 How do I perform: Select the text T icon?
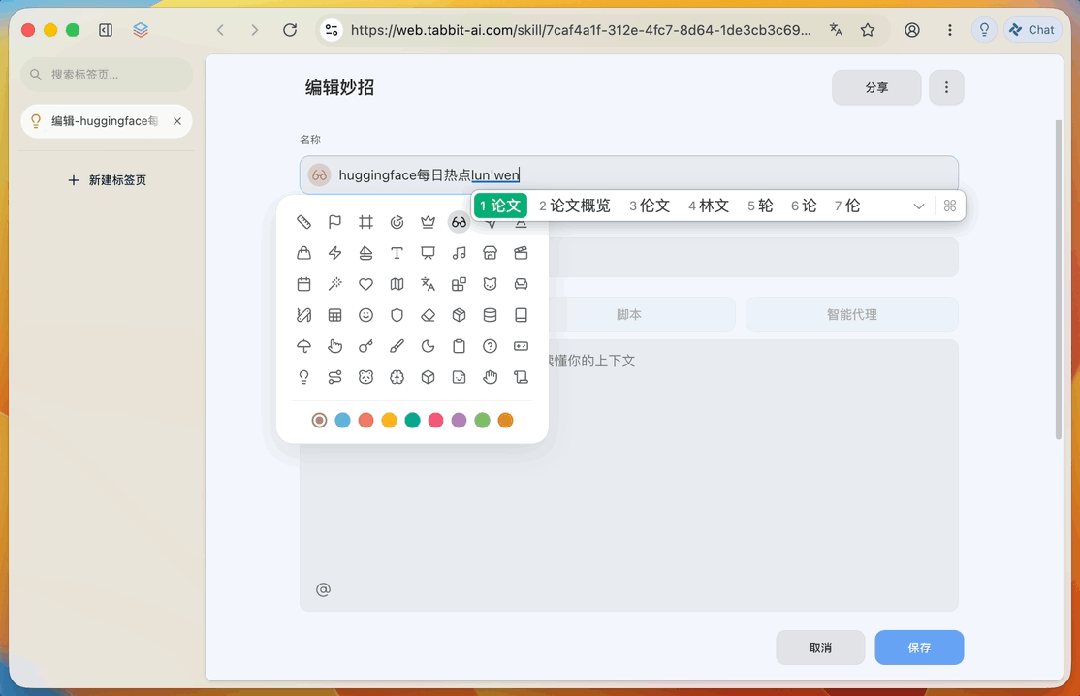(x=397, y=253)
